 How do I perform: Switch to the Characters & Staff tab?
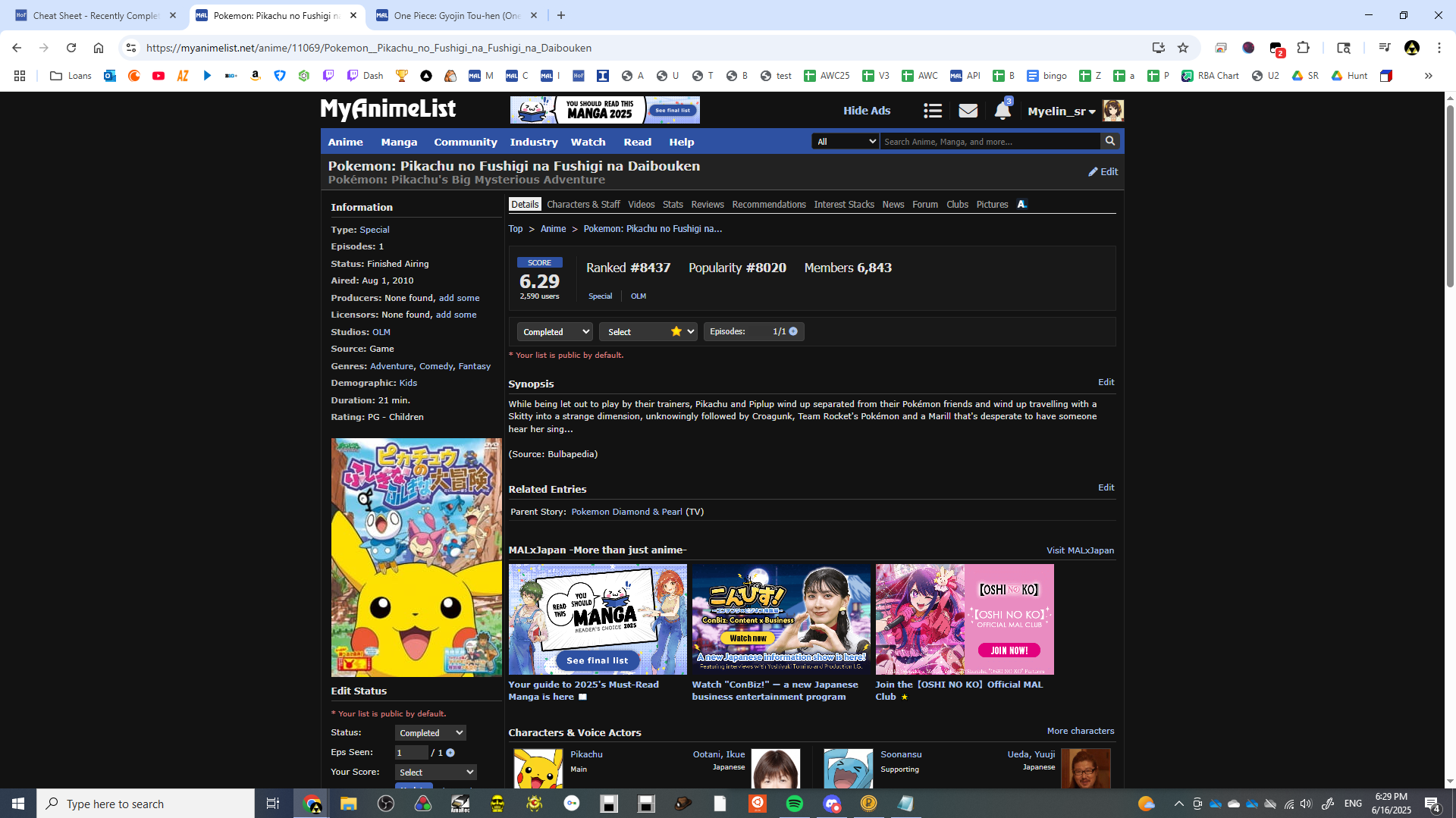coord(583,205)
